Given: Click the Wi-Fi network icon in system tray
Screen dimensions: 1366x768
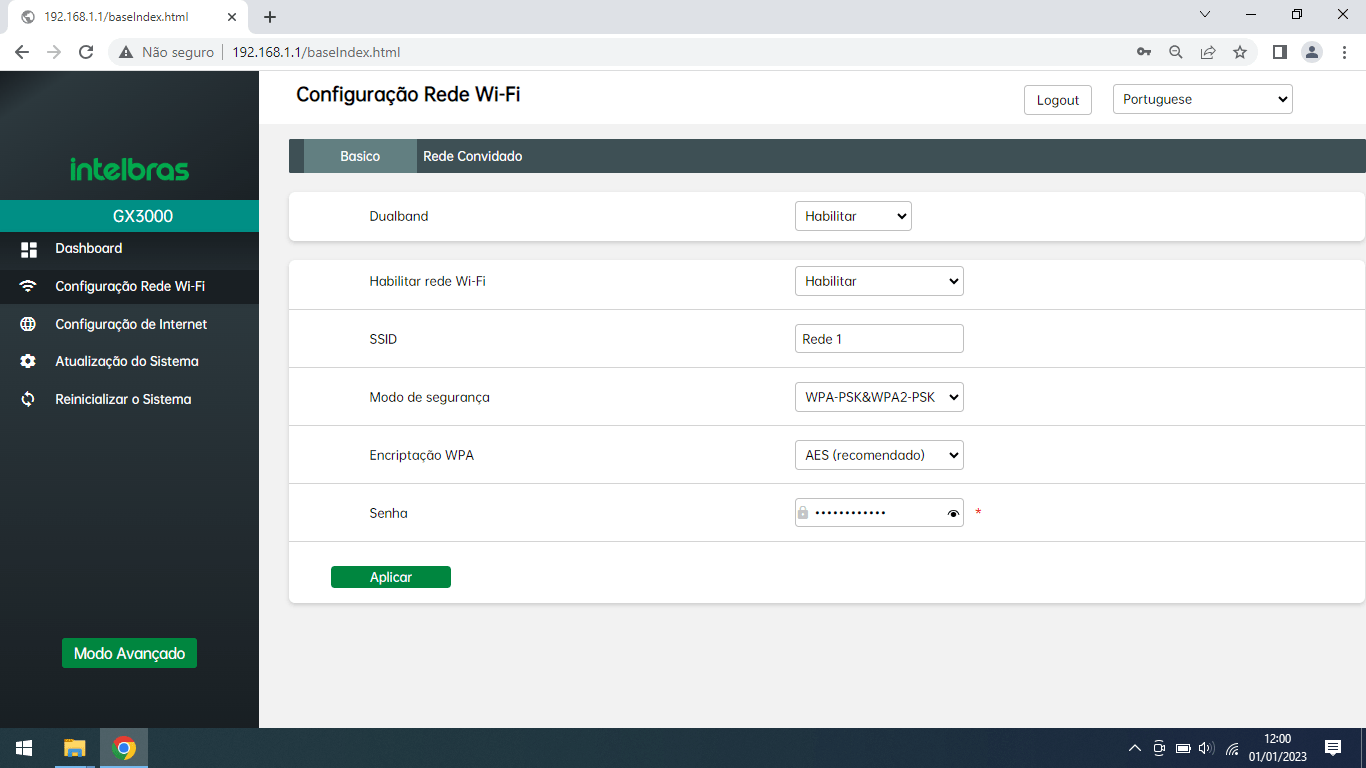Looking at the screenshot, I should pos(1232,748).
